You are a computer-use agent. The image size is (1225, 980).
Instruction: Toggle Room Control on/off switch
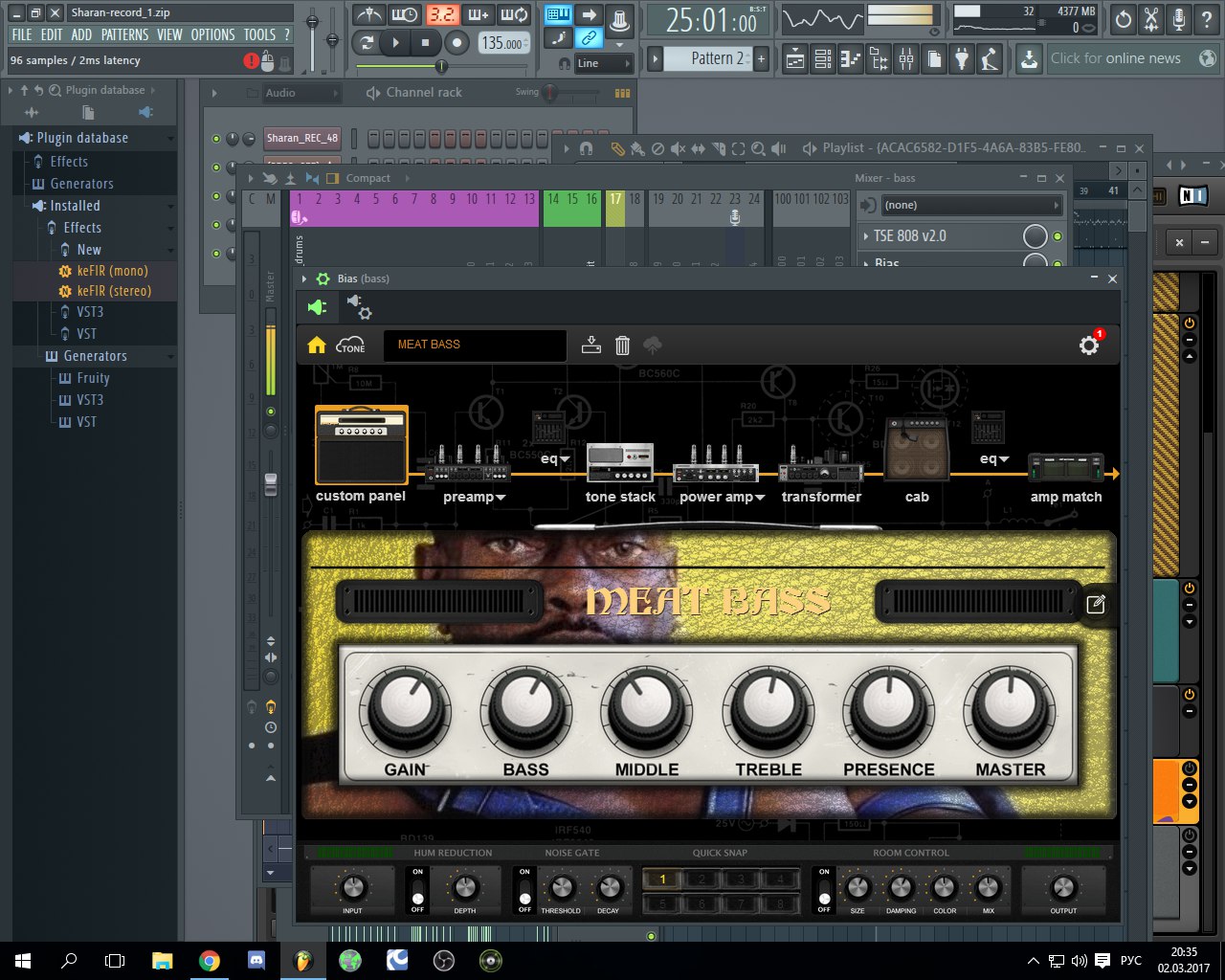point(824,889)
